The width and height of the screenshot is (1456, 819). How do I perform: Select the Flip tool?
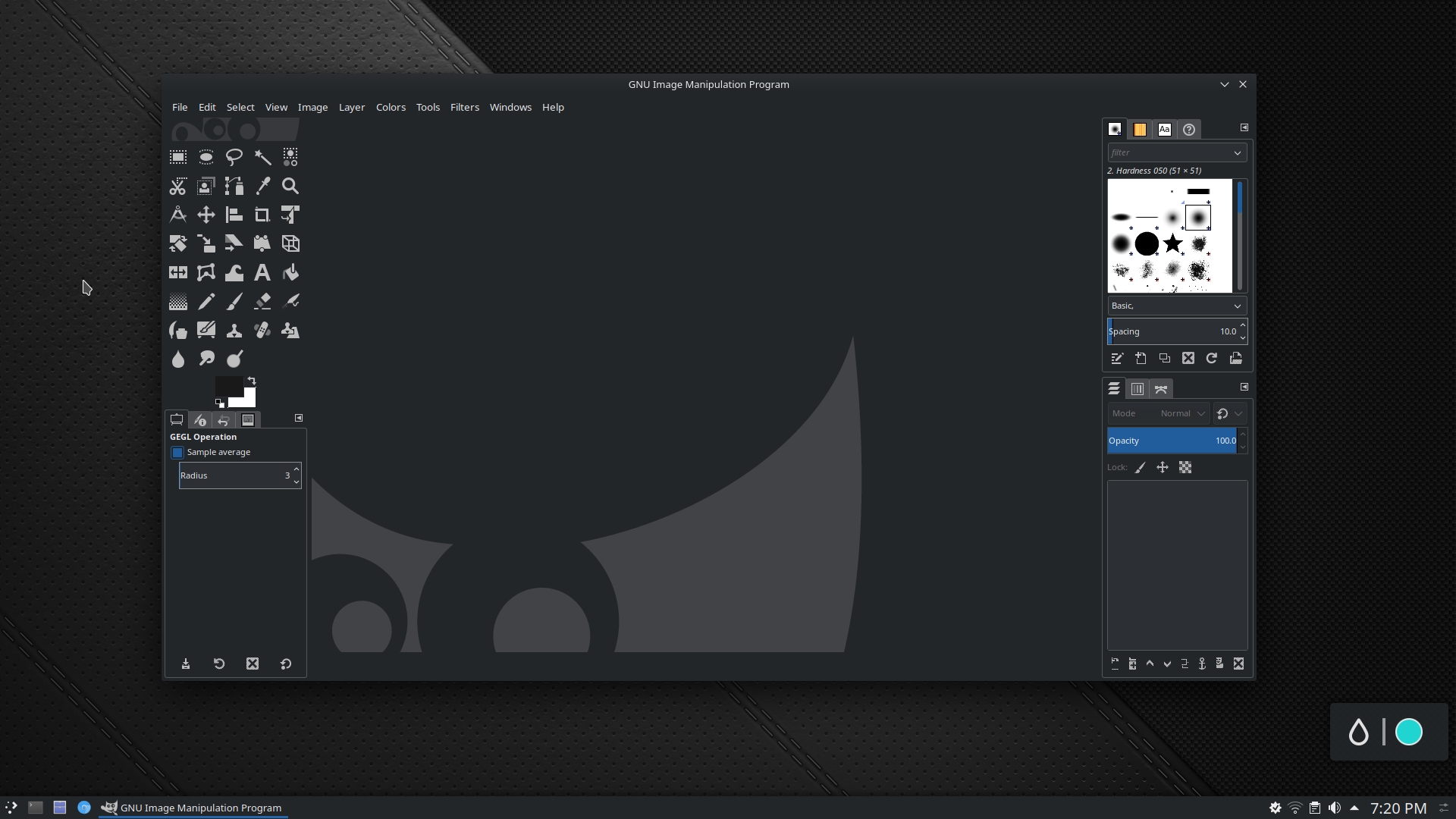click(x=178, y=272)
